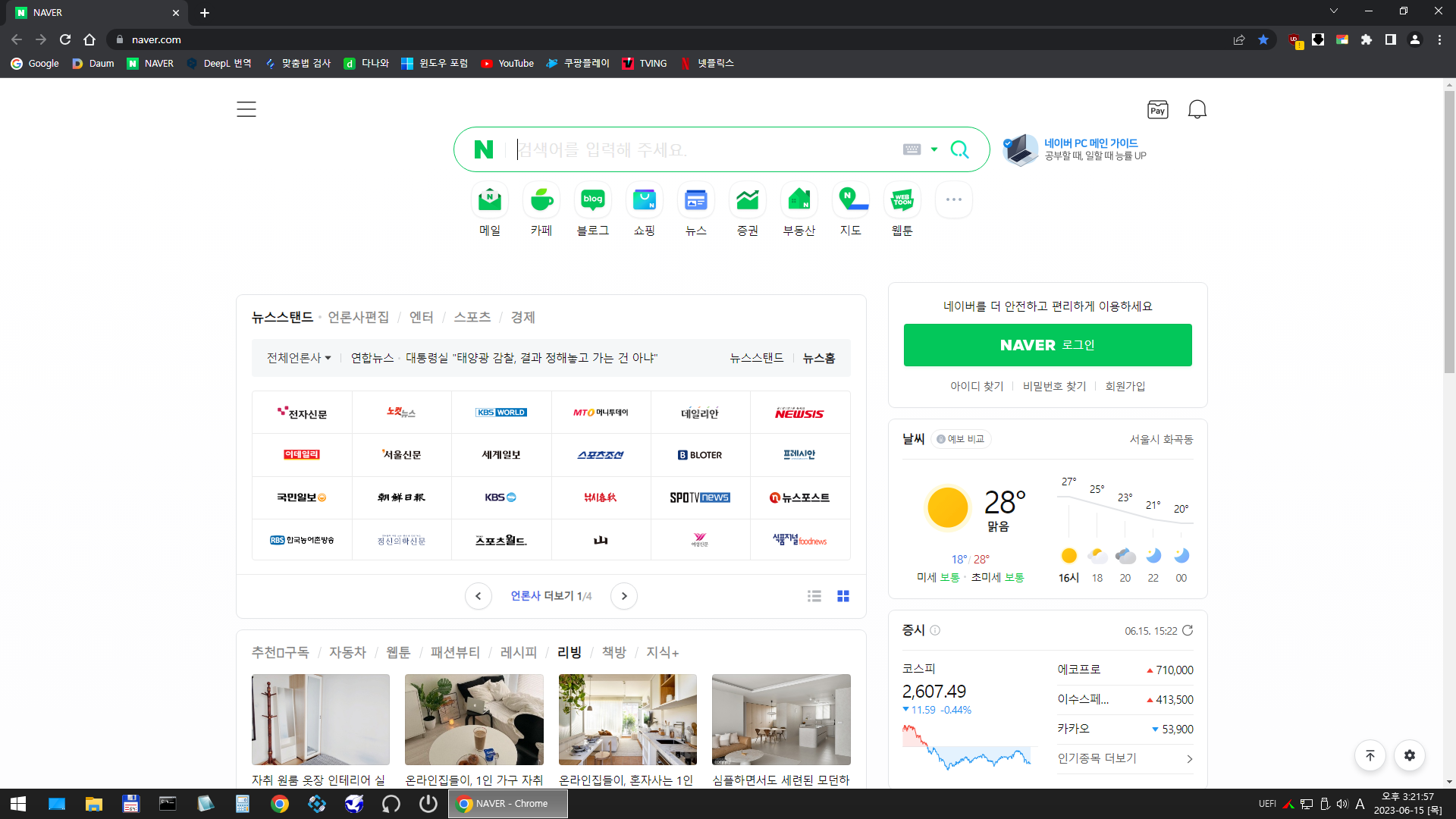Open 뉴스홈 link
Viewport: 1456px width, 819px height.
(x=819, y=358)
